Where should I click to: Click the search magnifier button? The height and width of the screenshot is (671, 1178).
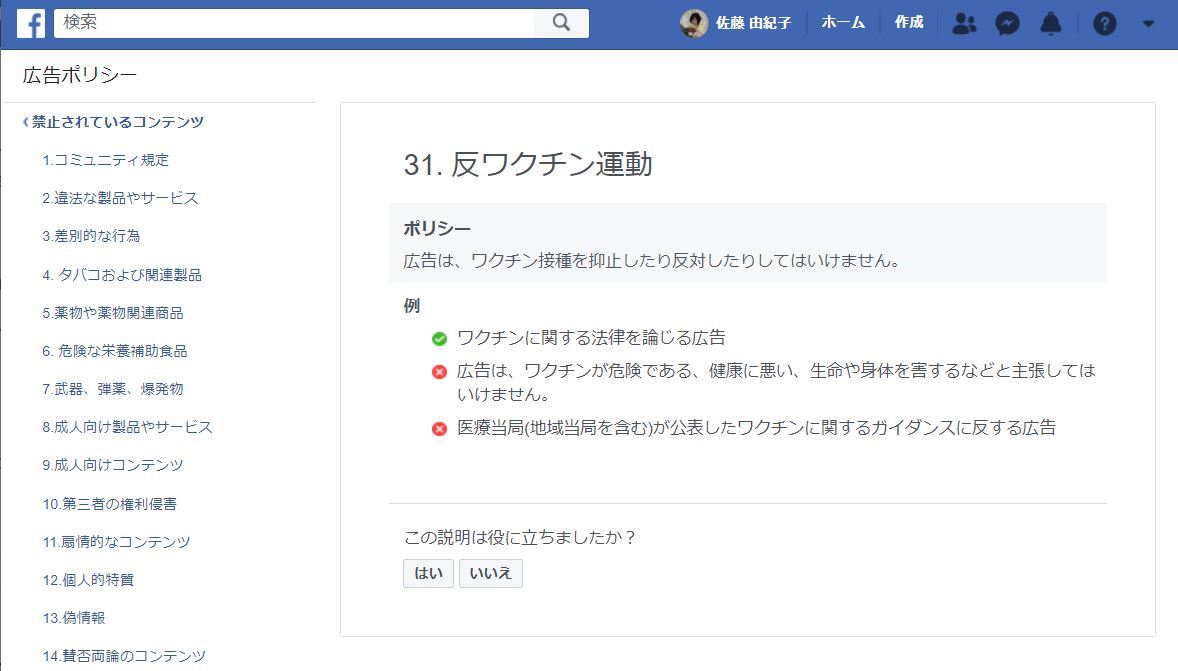(561, 23)
